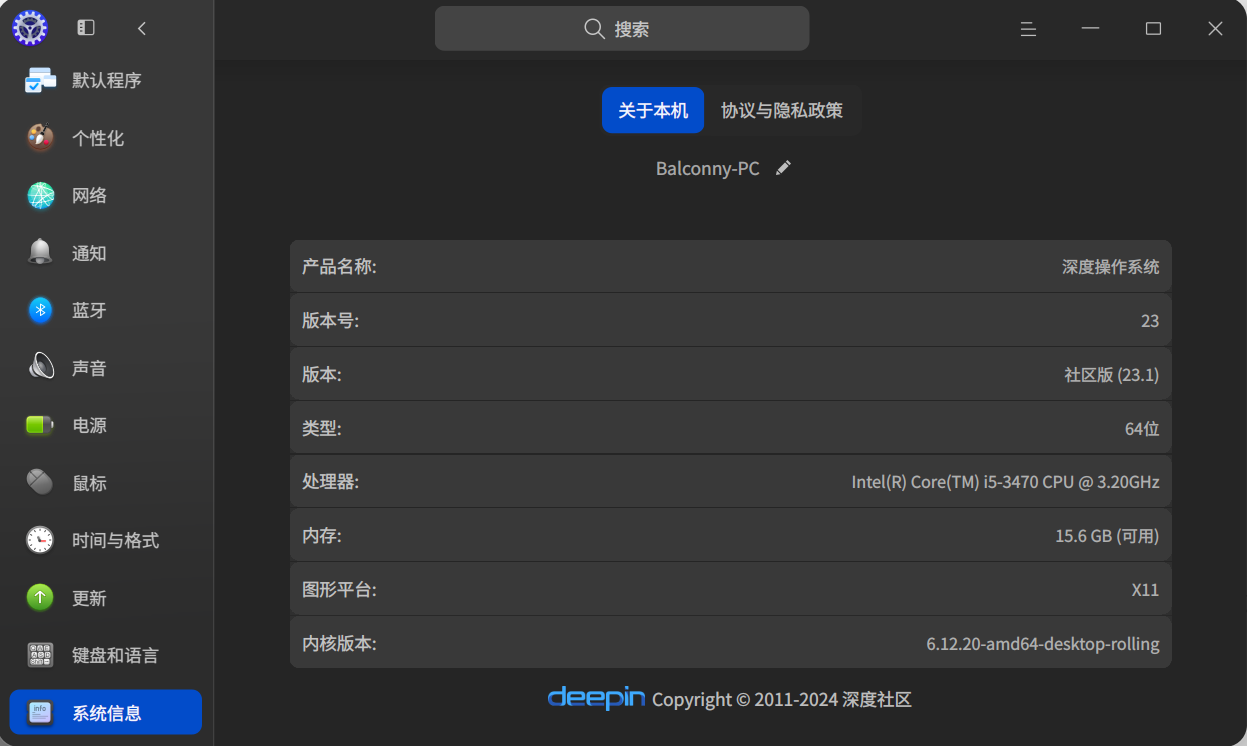Viewport: 1247px width, 746px height.
Task: Click the 搜索 search field
Action: point(622,29)
